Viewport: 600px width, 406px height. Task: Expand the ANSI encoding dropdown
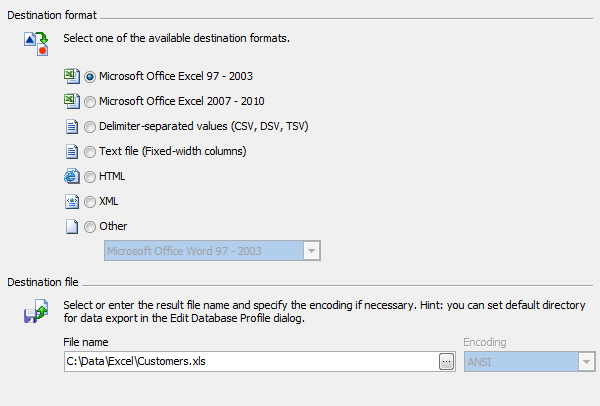point(530,362)
